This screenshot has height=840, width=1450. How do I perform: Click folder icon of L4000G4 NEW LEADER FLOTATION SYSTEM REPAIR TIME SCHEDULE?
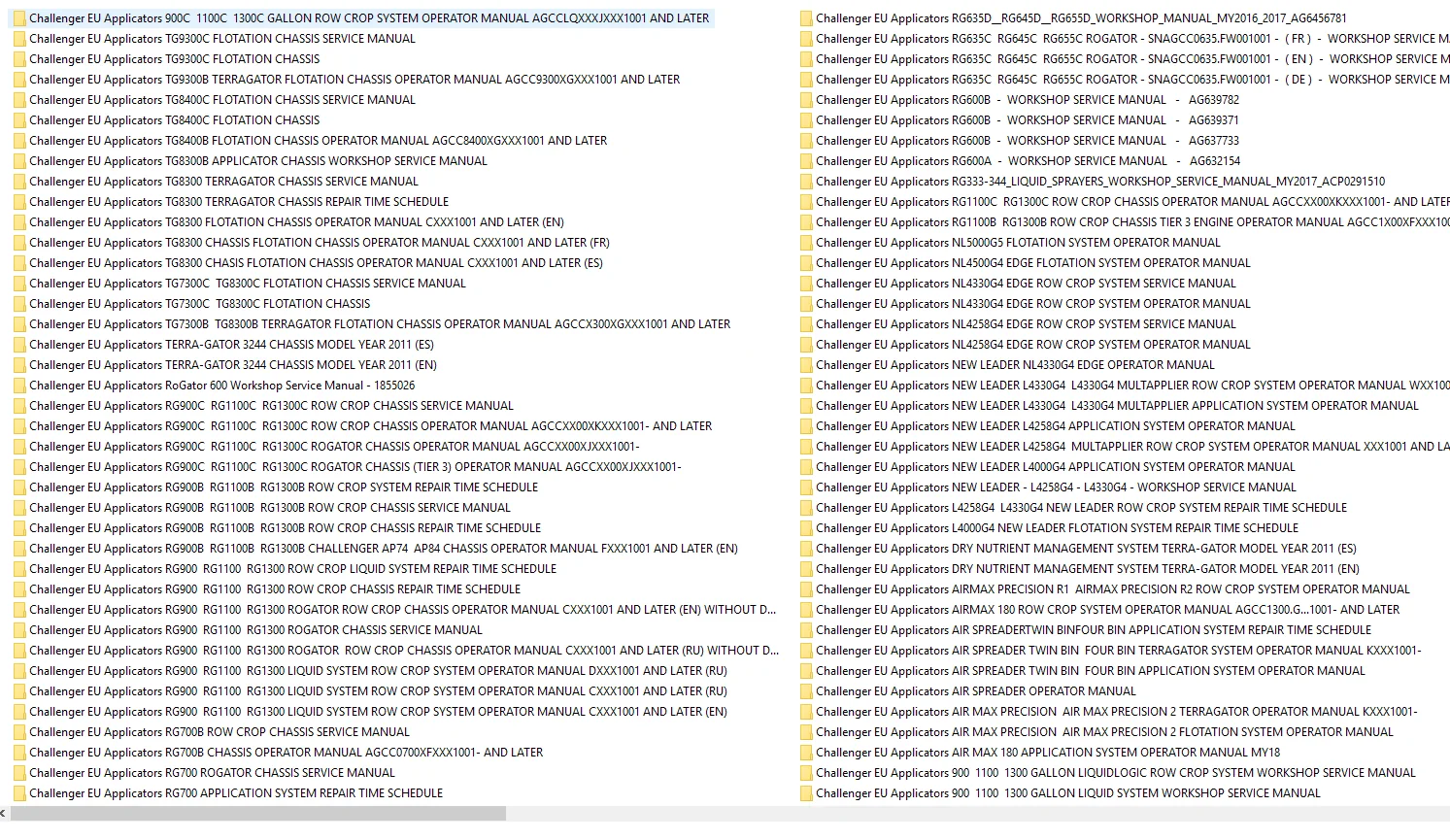(x=806, y=528)
